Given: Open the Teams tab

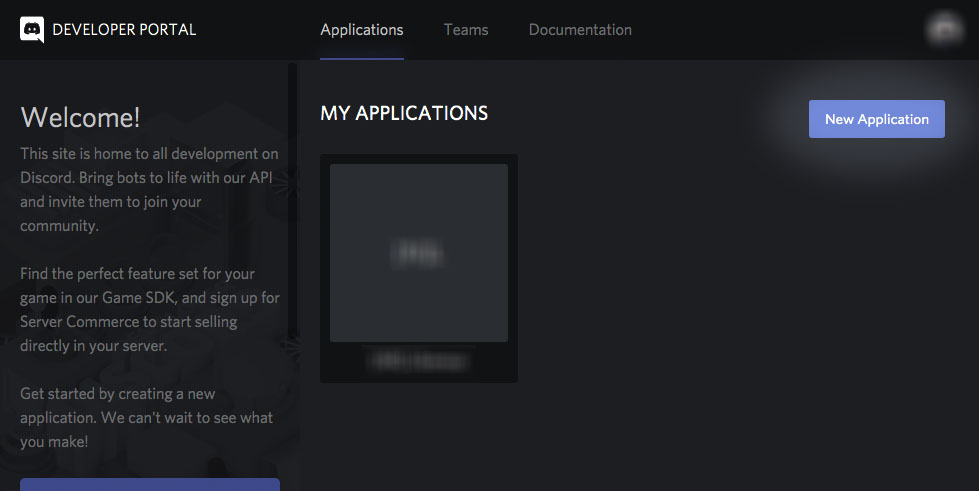Looking at the screenshot, I should coord(466,29).
